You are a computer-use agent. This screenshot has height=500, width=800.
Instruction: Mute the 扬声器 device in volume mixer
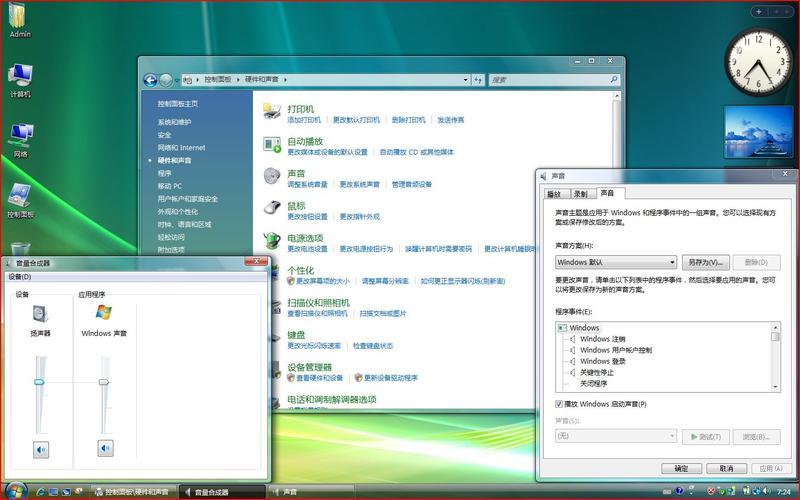coord(41,449)
